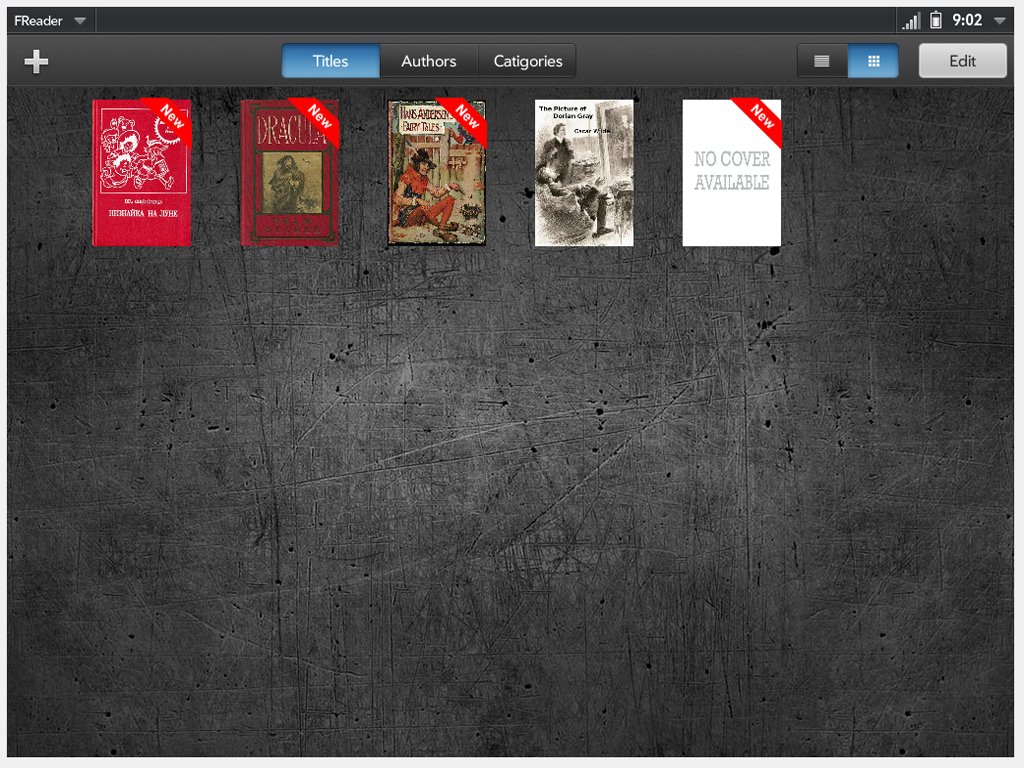Switch to grid view layout
The width and height of the screenshot is (1024, 768).
[873, 61]
